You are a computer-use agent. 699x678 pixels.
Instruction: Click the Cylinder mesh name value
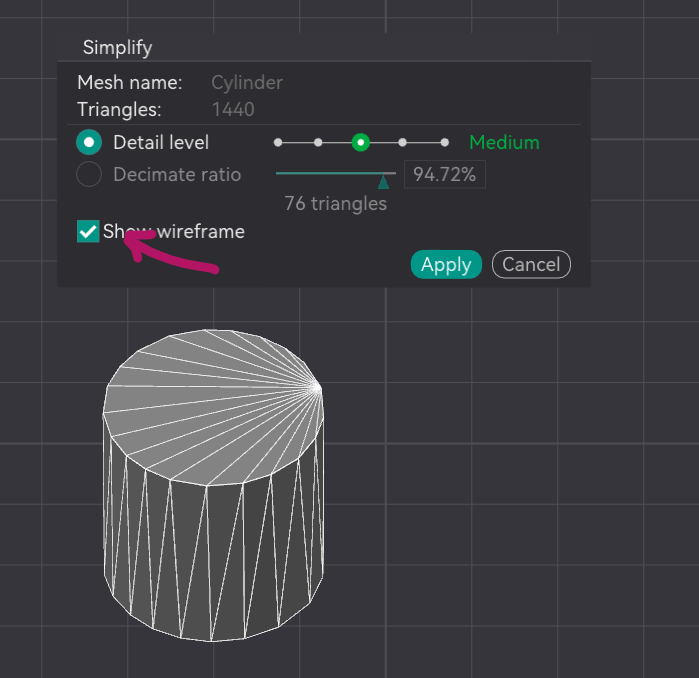tap(247, 83)
